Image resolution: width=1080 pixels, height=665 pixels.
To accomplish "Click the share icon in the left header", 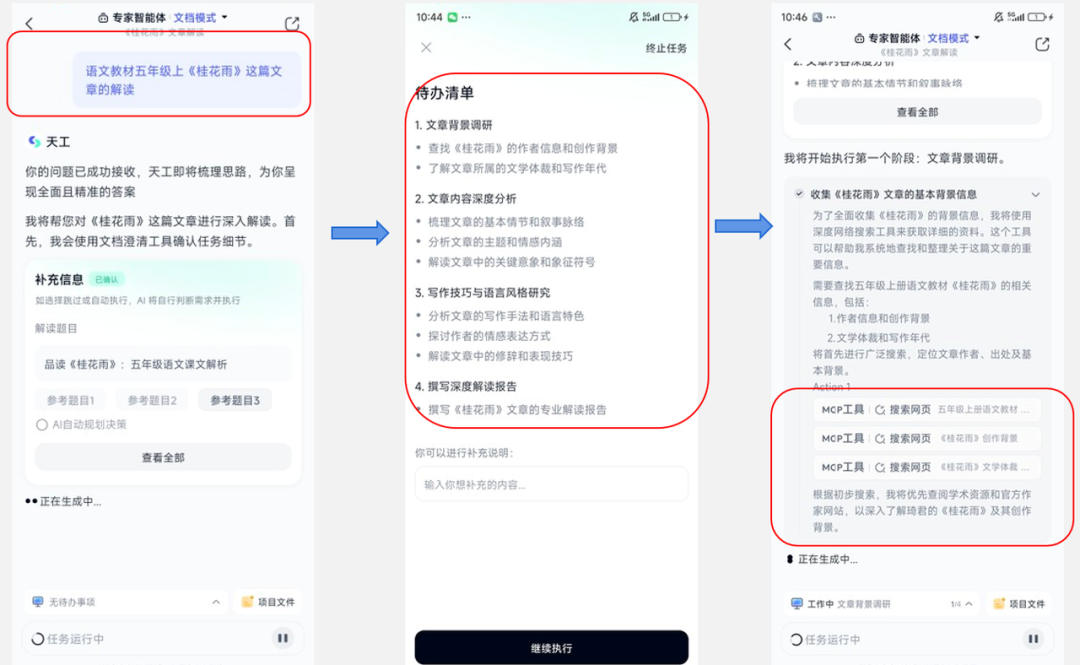I will click(291, 22).
